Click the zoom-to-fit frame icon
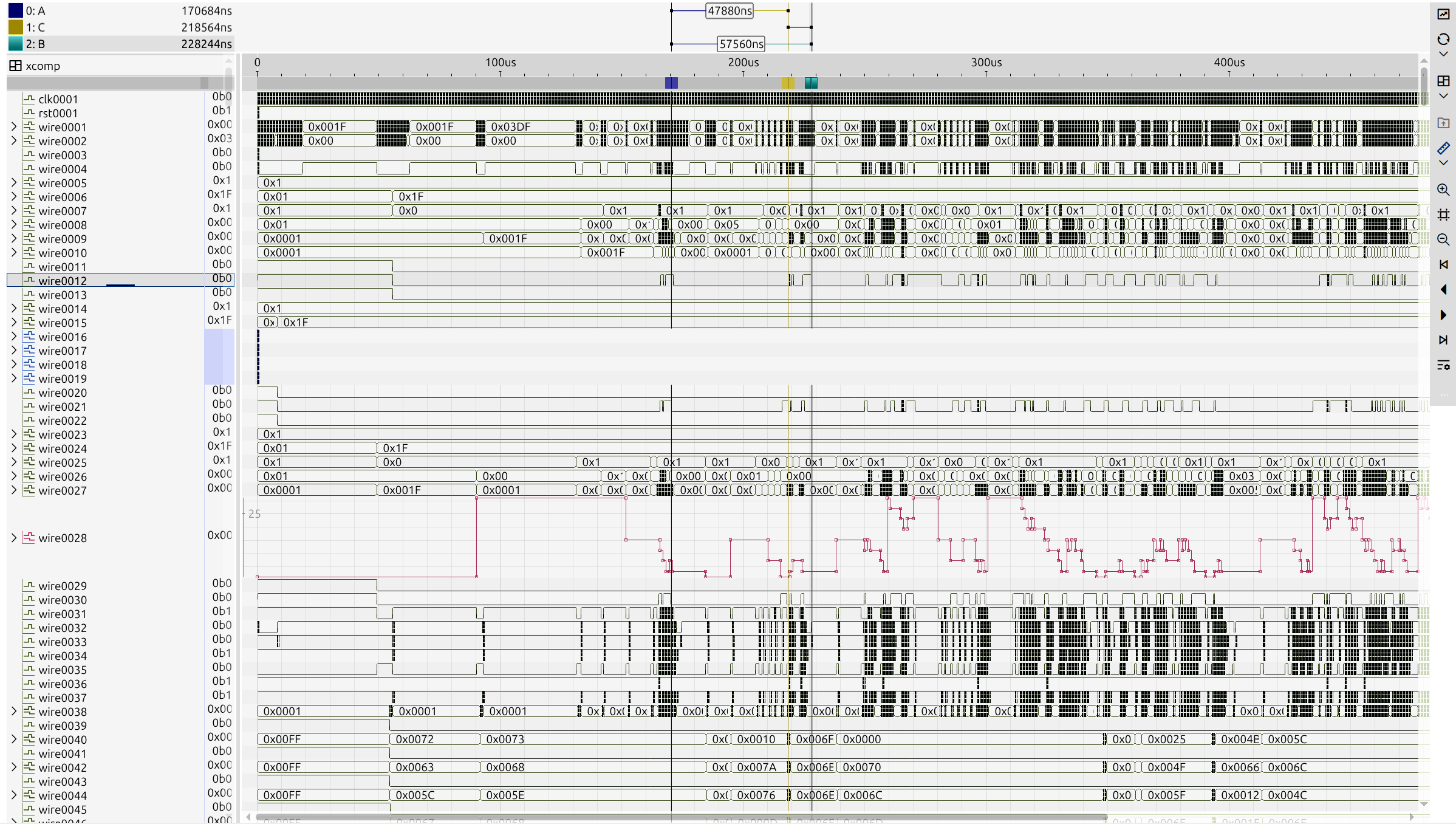Screen dimensions: 1456x824 [x=1443, y=215]
